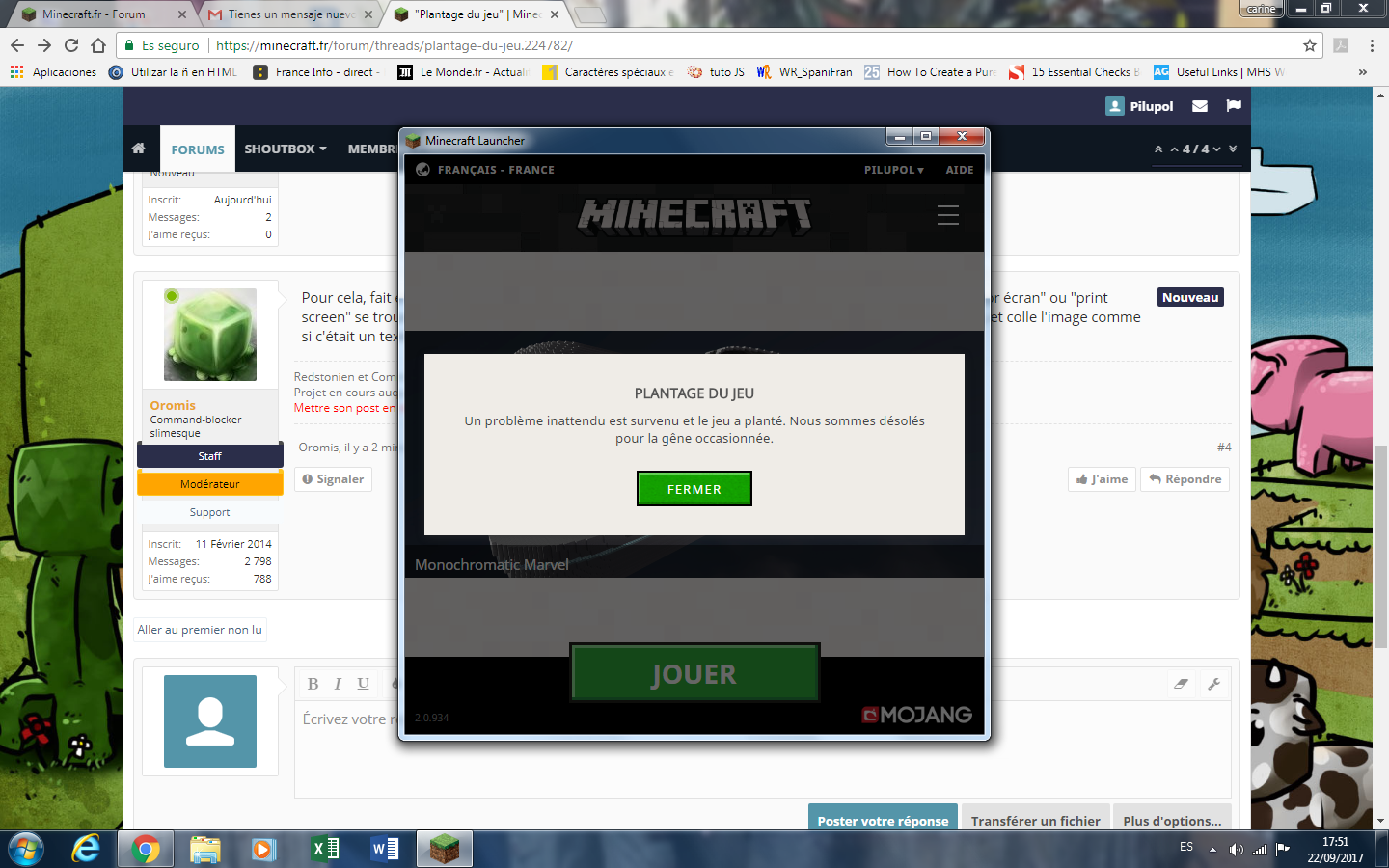Switch to Gmail Tienes un mensaje tab
Screen dimensions: 1389x868
tap(291, 14)
